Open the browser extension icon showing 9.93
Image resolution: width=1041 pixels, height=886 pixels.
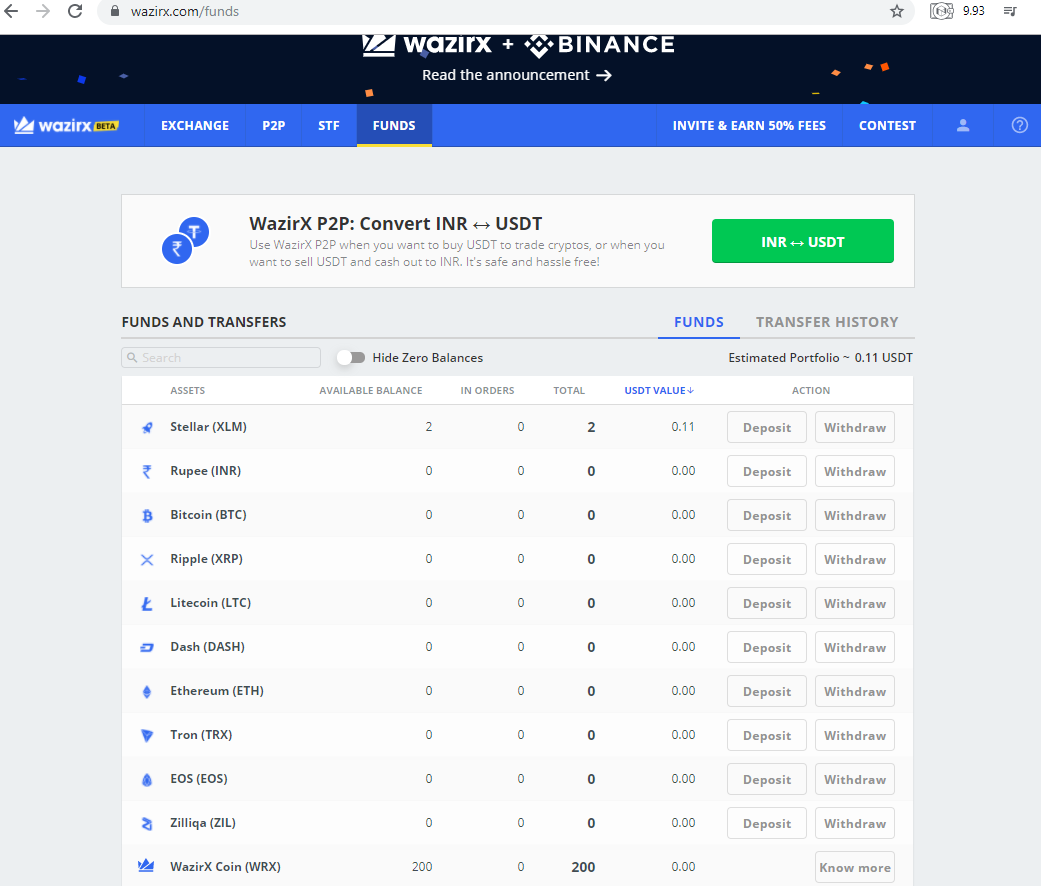tap(941, 11)
